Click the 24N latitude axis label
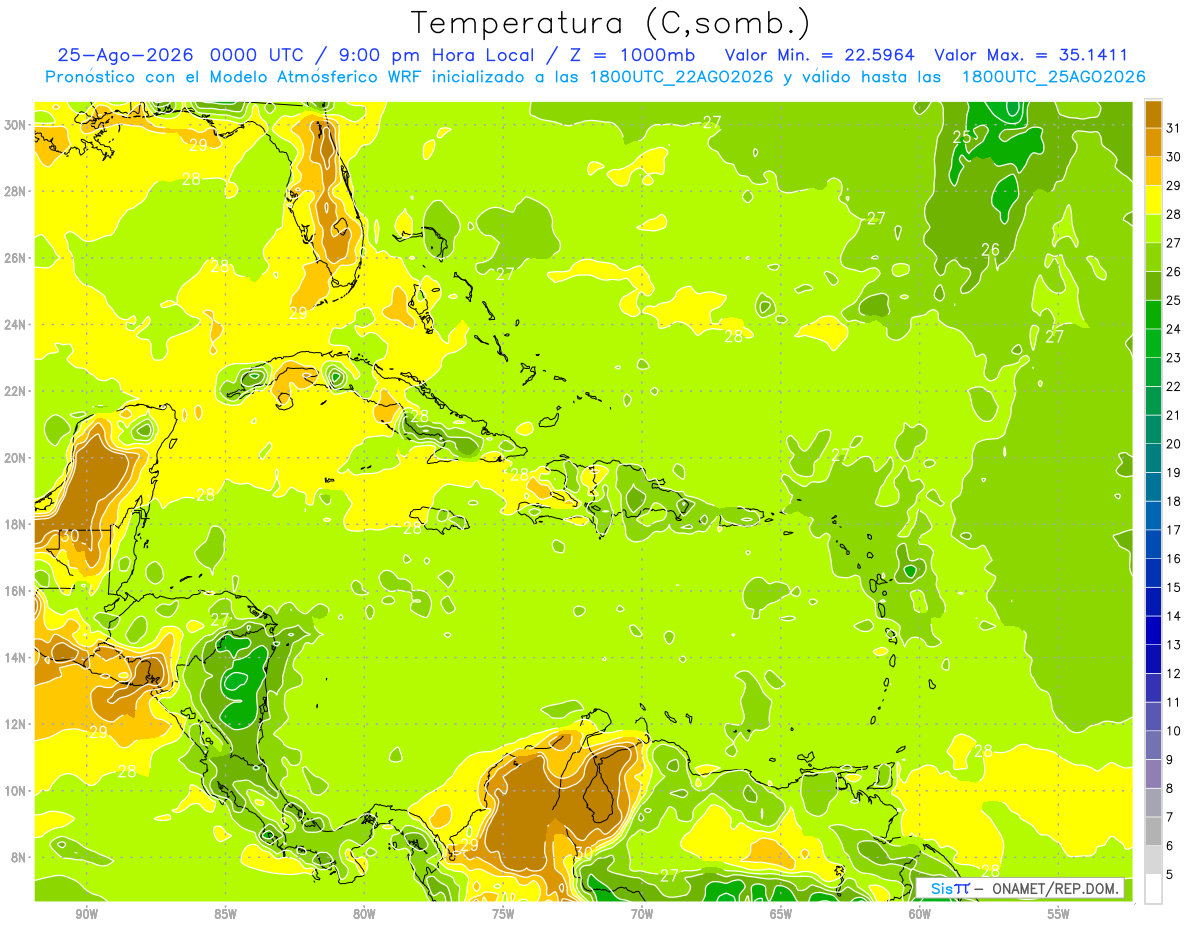This screenshot has height=927, width=1200. pos(16,325)
